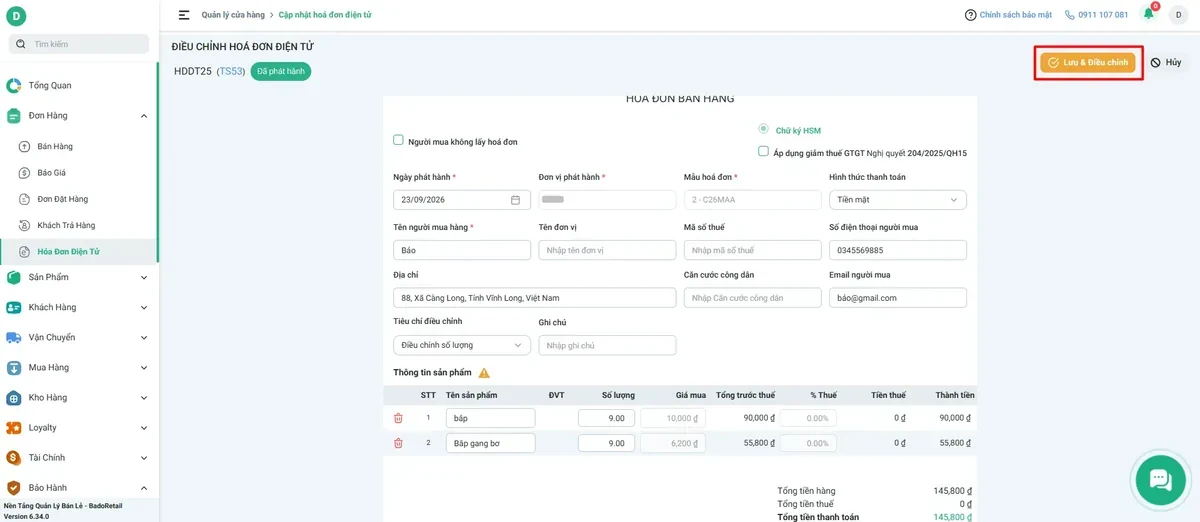Click the Đơn Hàng icon
Viewport: 1200px width, 522px height.
coord(14,116)
